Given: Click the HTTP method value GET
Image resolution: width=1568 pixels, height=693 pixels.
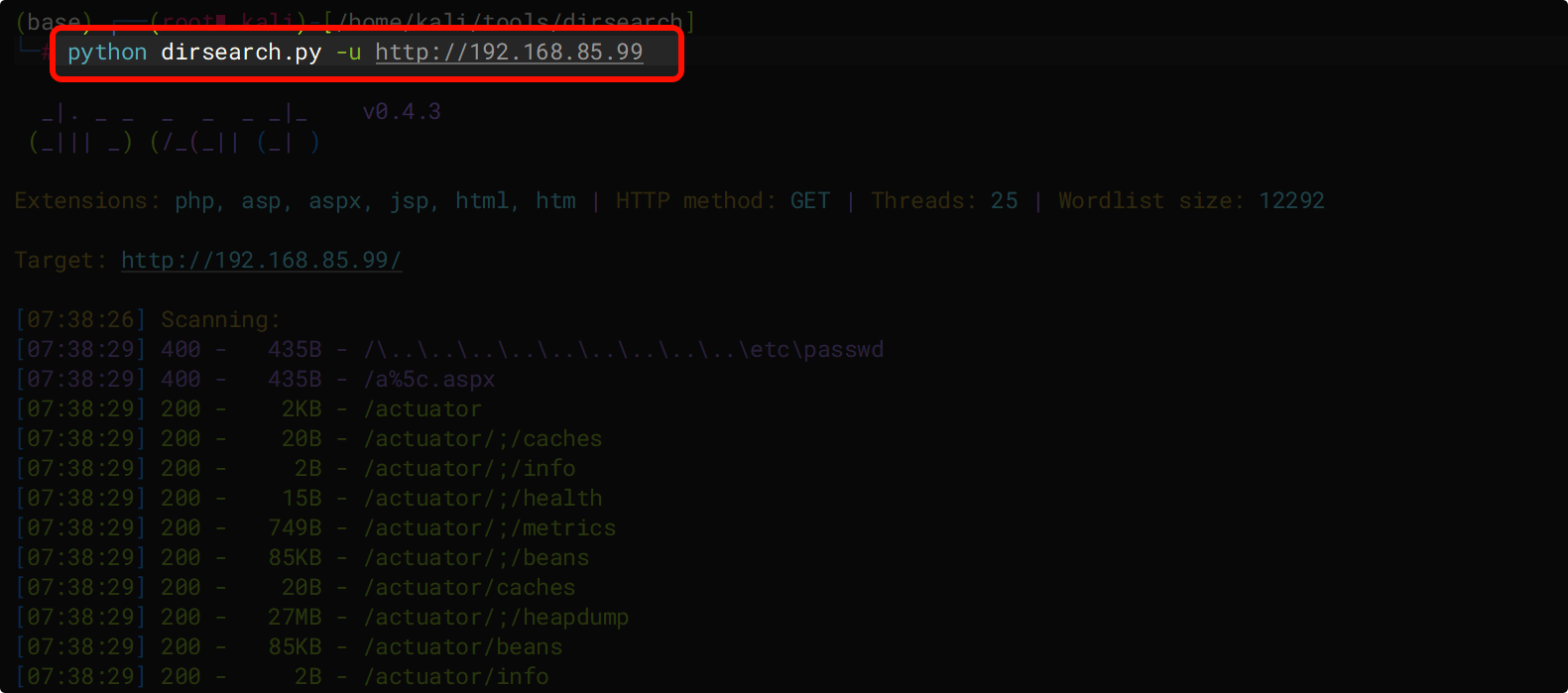Looking at the screenshot, I should pyautogui.click(x=809, y=201).
